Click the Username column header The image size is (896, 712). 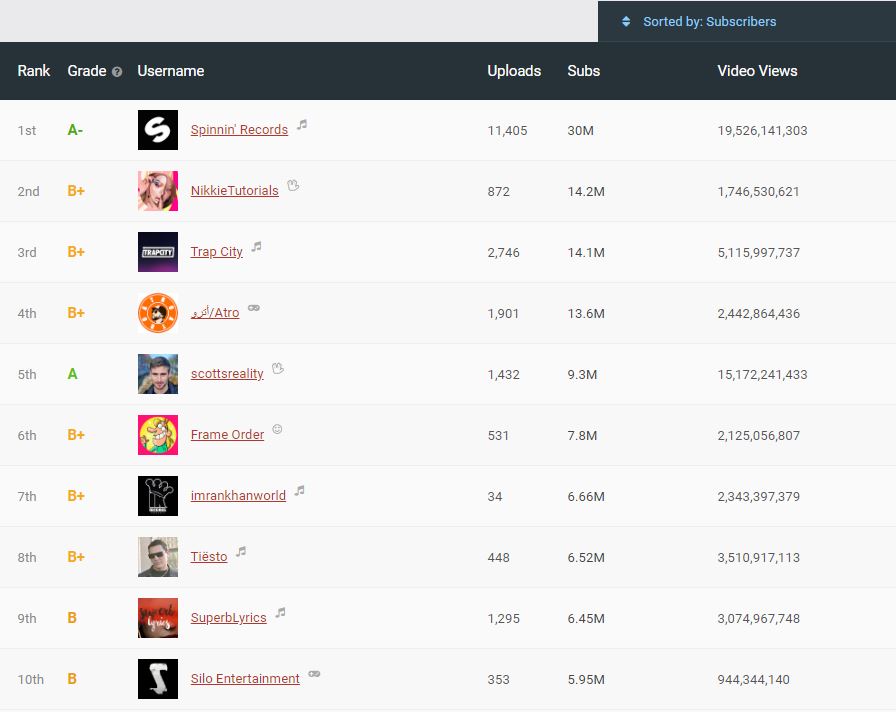pos(171,71)
